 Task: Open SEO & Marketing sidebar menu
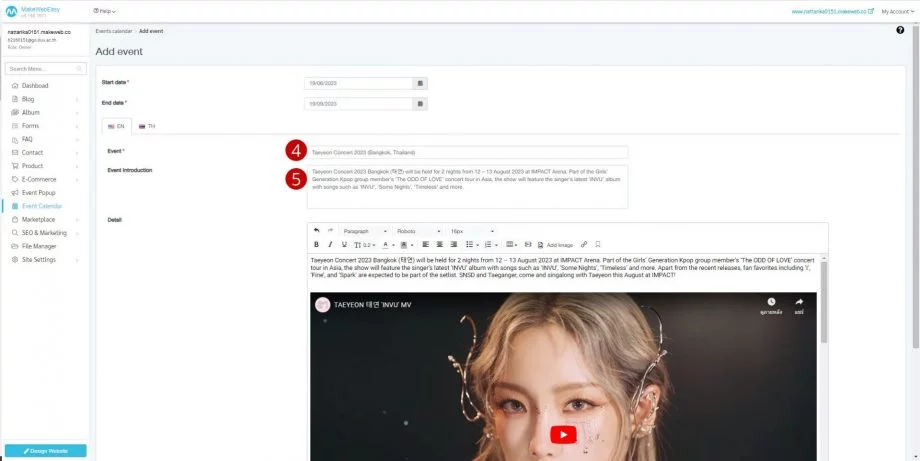point(45,233)
